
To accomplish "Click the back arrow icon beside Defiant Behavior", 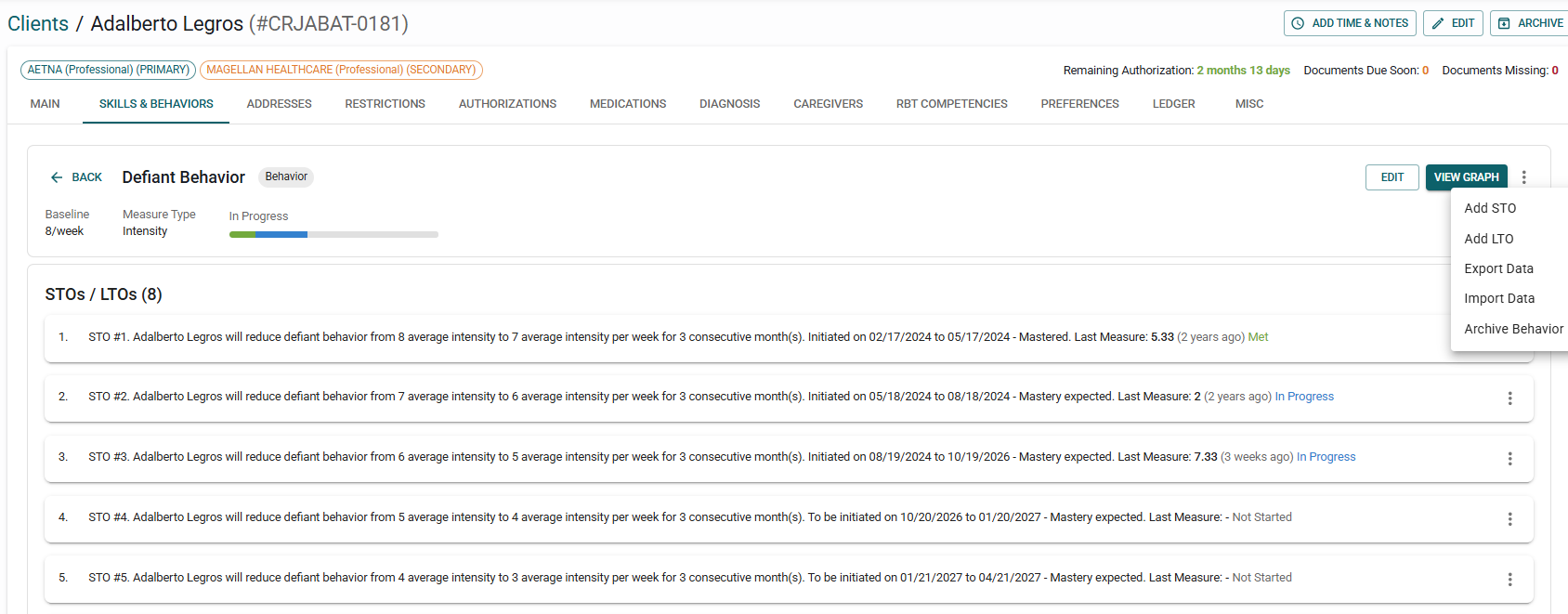I will [57, 177].
